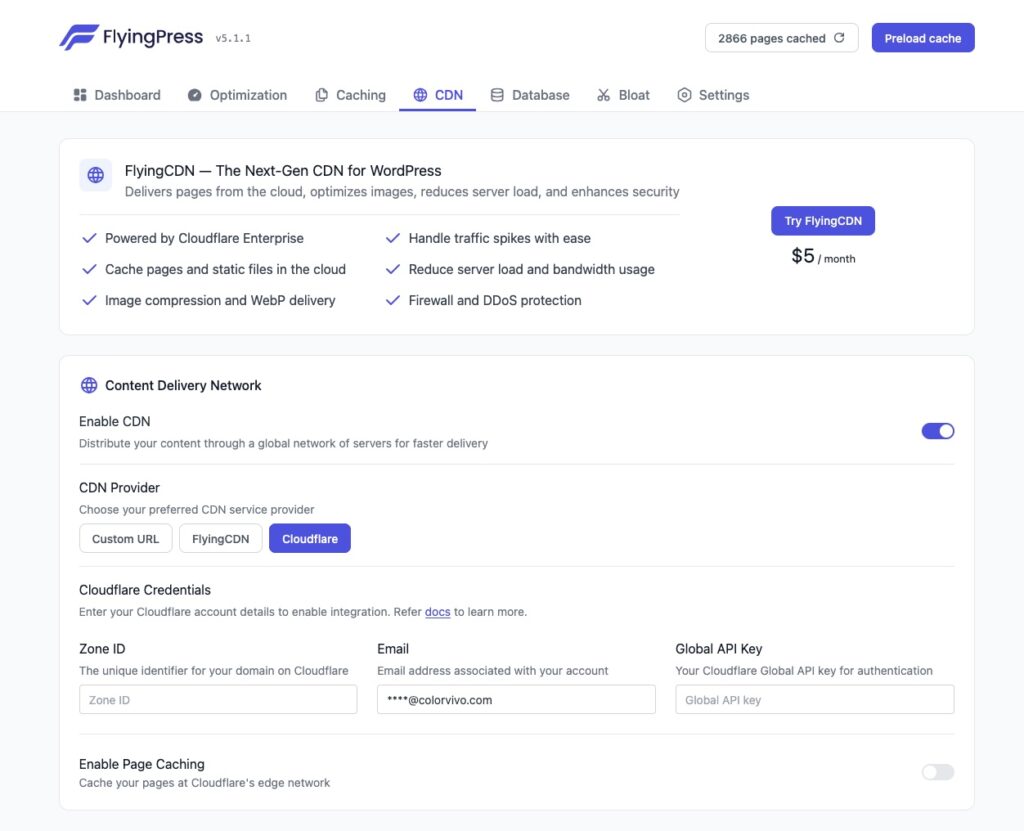1024x831 pixels.
Task: Click the FlyingPress brand name
Action: pos(153,37)
